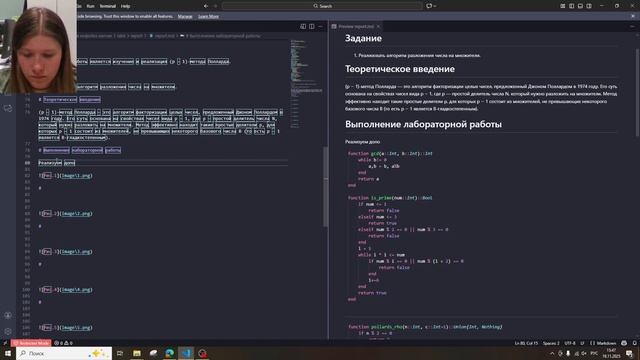Image resolution: width=640 pixels, height=360 pixels.
Task: Open the notifications bell in status bar
Action: point(635,343)
